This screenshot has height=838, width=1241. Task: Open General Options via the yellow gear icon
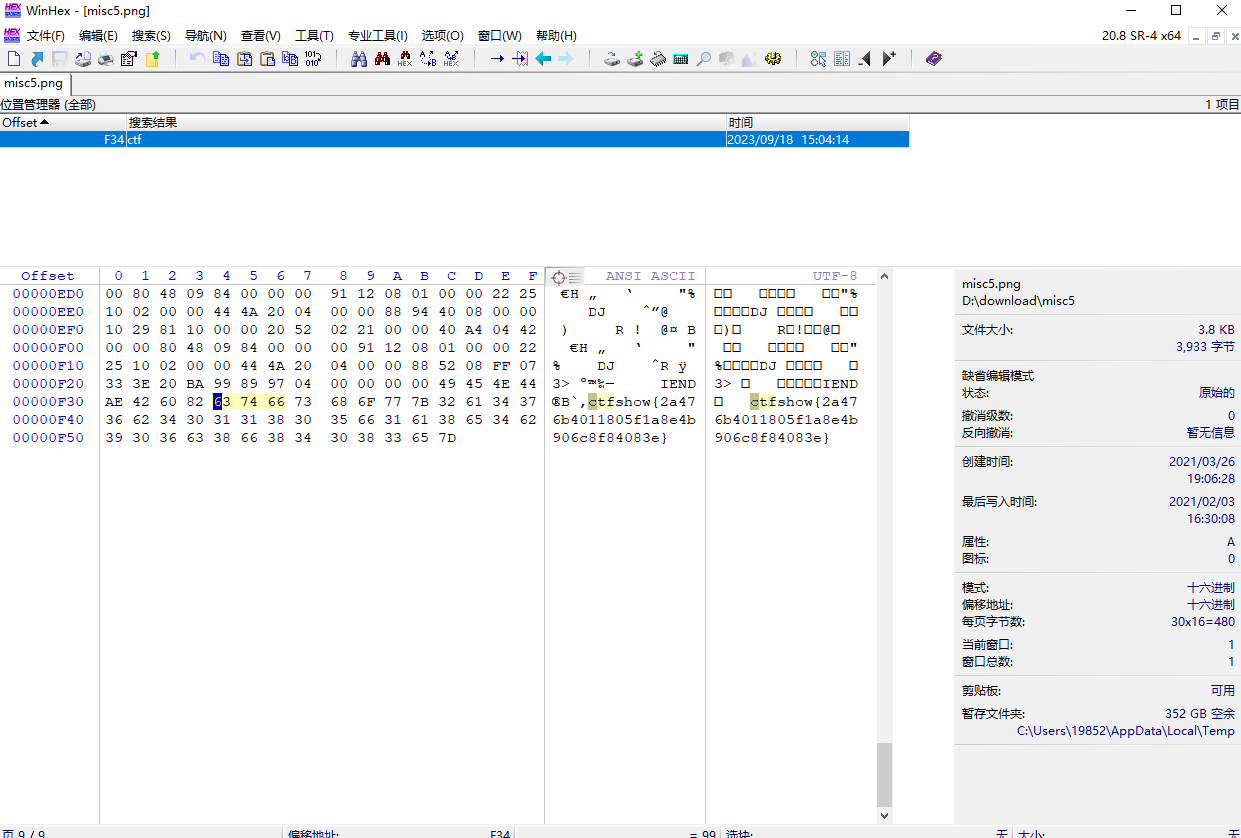coord(773,59)
